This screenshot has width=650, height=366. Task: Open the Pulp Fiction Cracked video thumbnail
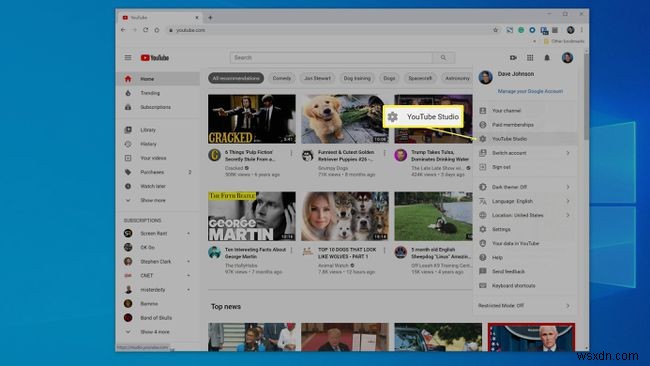point(252,119)
